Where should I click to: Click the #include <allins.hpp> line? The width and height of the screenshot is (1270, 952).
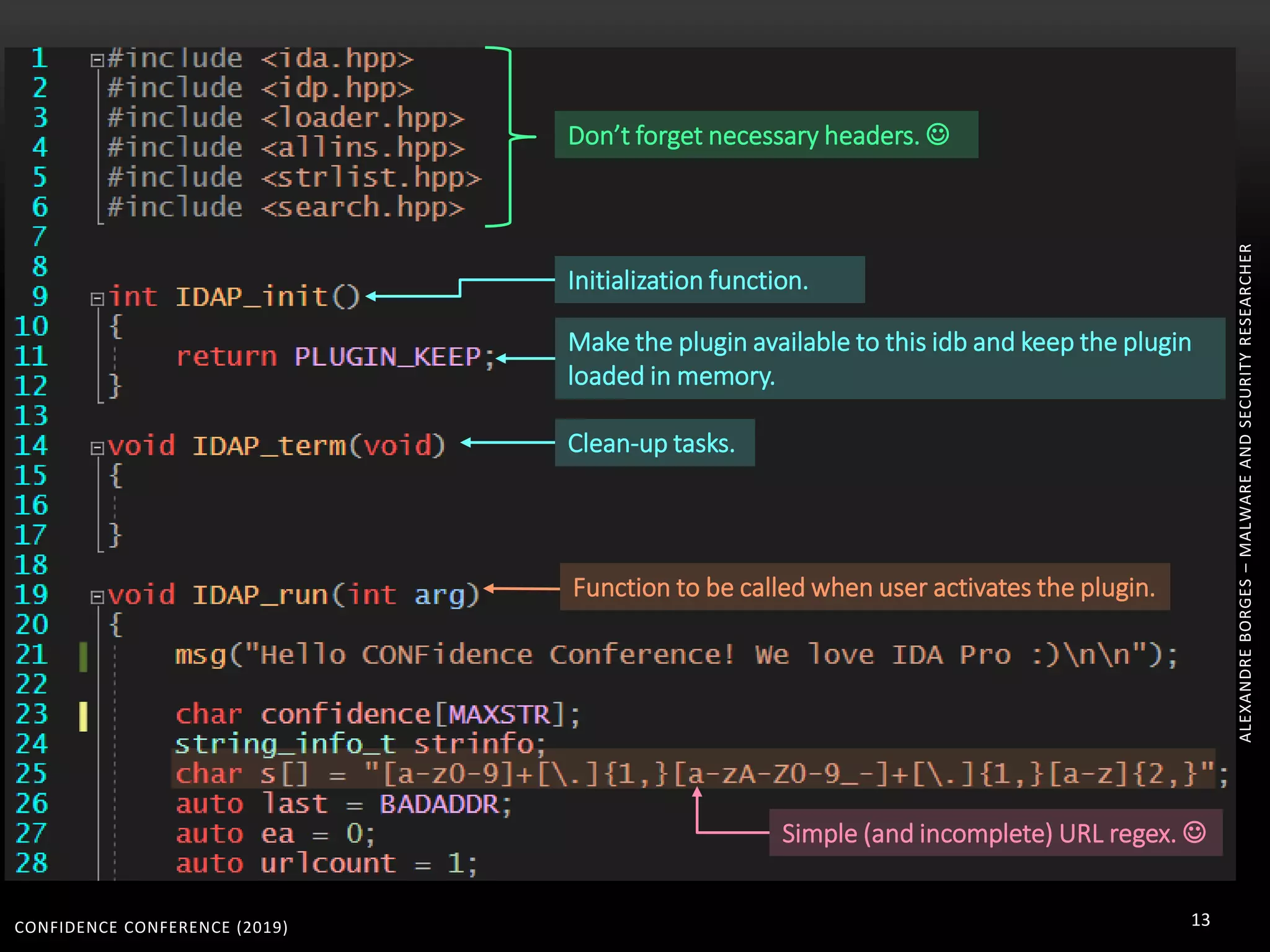[286, 148]
